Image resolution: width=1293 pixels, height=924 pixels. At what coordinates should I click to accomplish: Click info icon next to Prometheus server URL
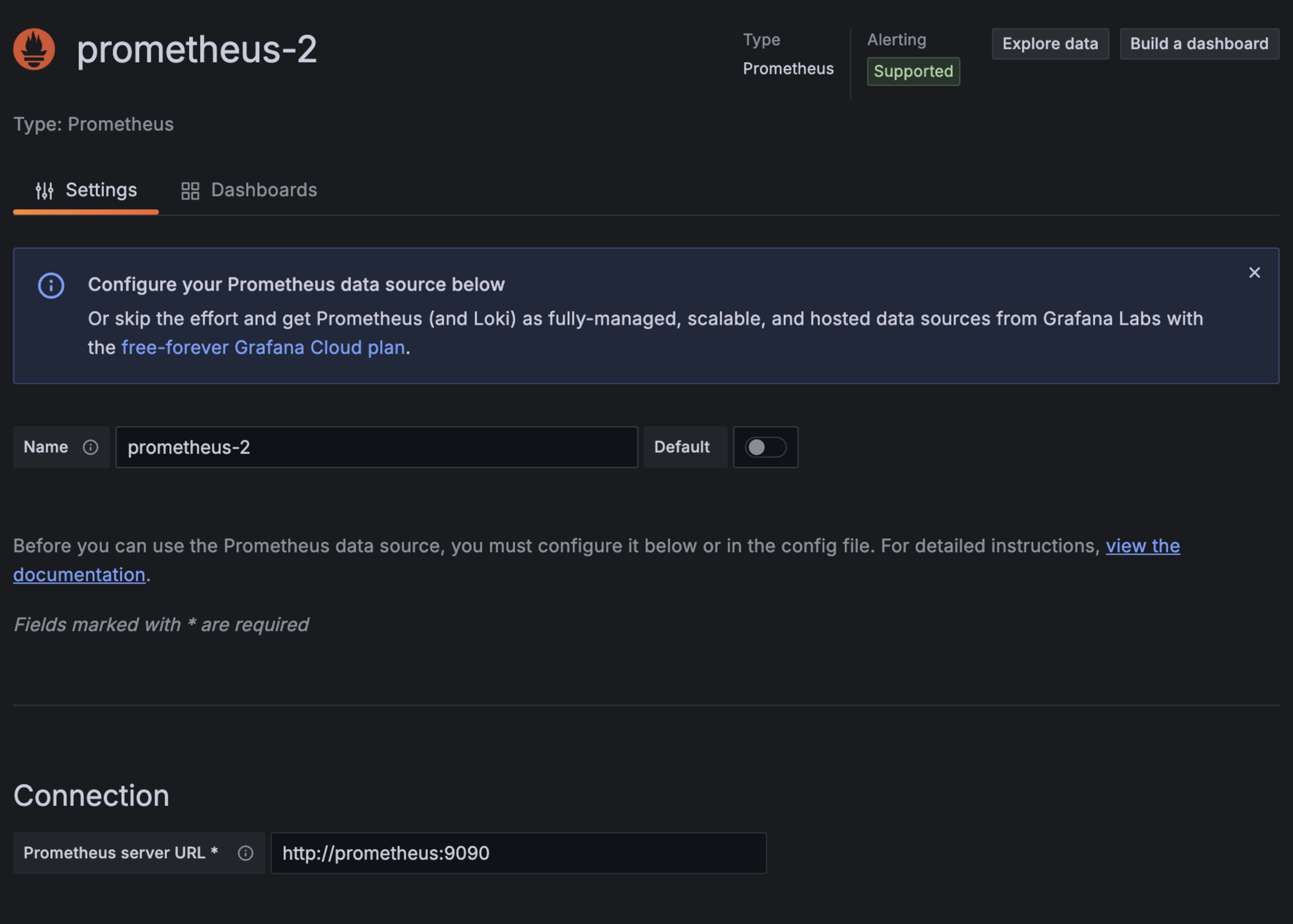click(245, 853)
